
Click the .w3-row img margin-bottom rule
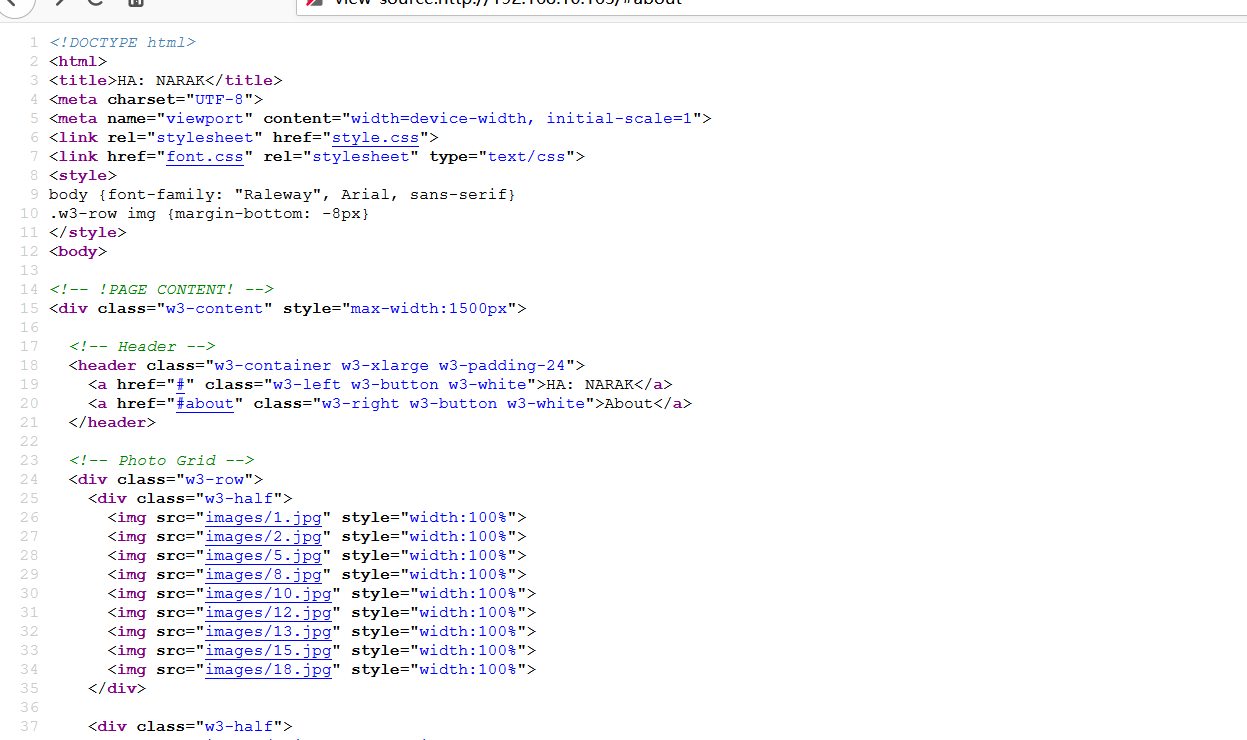coord(209,213)
